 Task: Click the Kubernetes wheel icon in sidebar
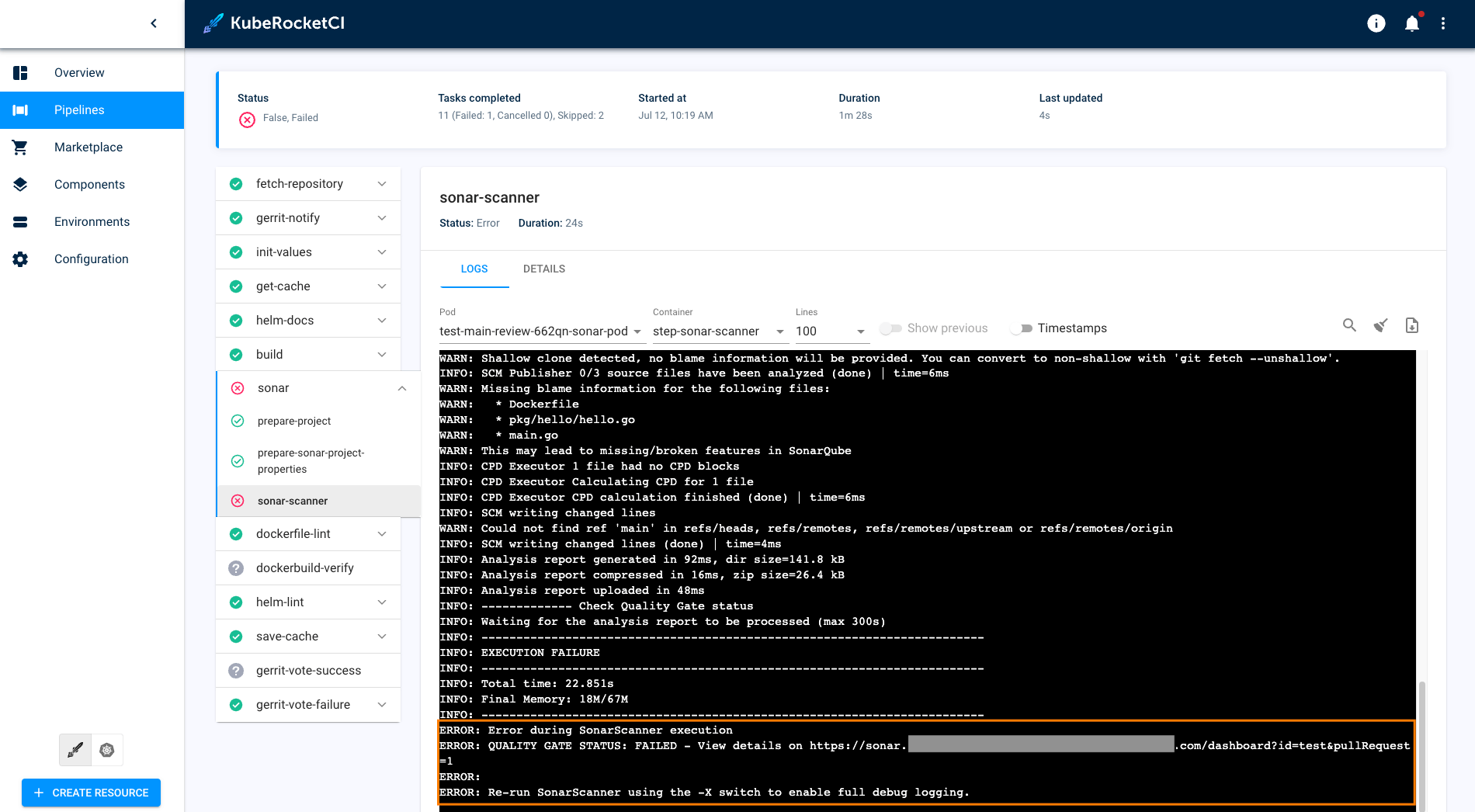[x=107, y=750]
